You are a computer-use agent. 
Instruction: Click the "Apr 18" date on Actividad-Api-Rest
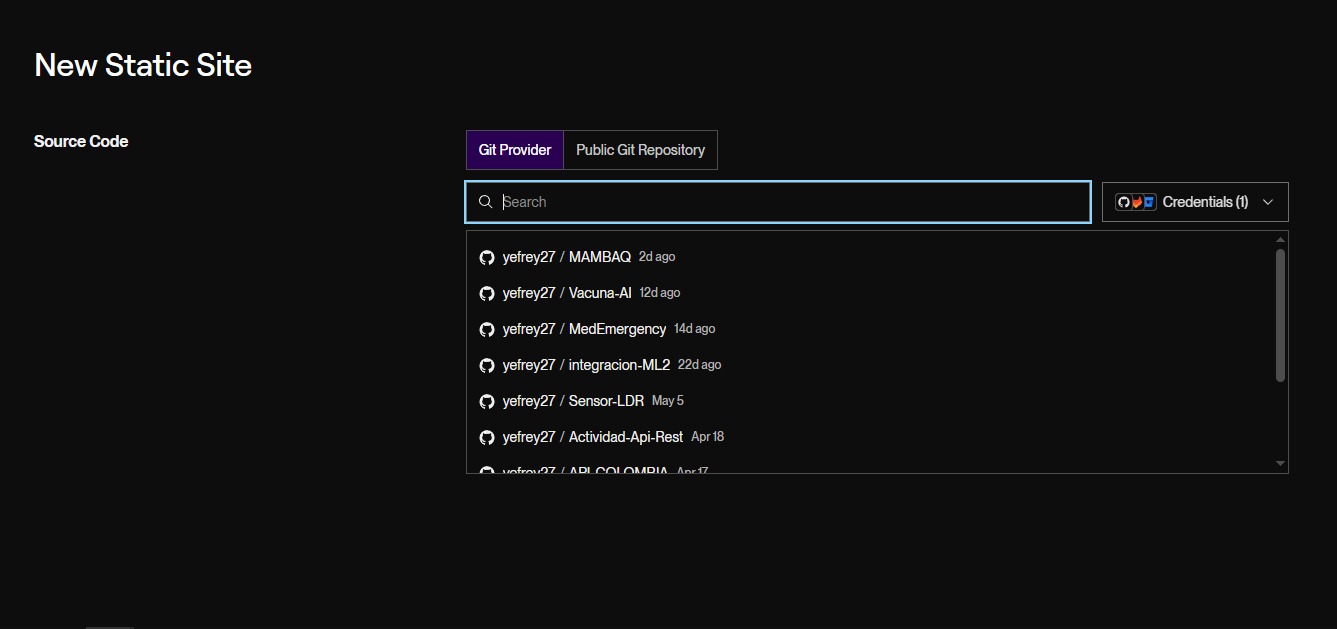point(708,437)
